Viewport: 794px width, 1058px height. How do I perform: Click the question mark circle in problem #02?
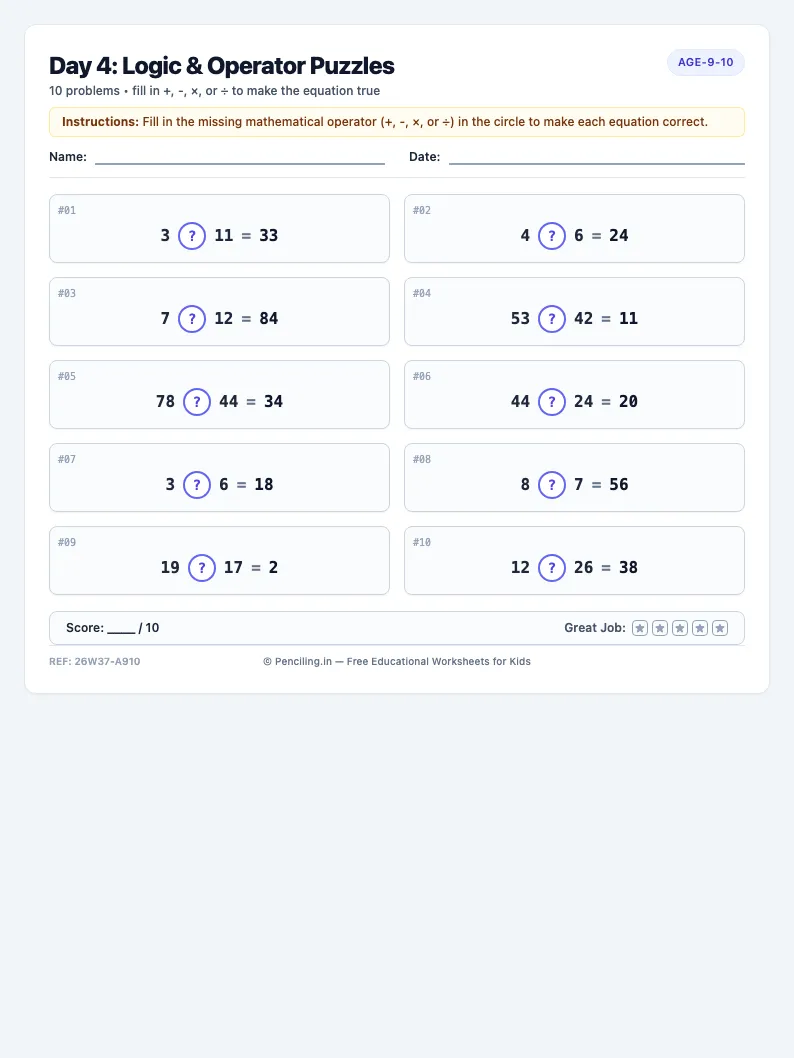point(552,235)
